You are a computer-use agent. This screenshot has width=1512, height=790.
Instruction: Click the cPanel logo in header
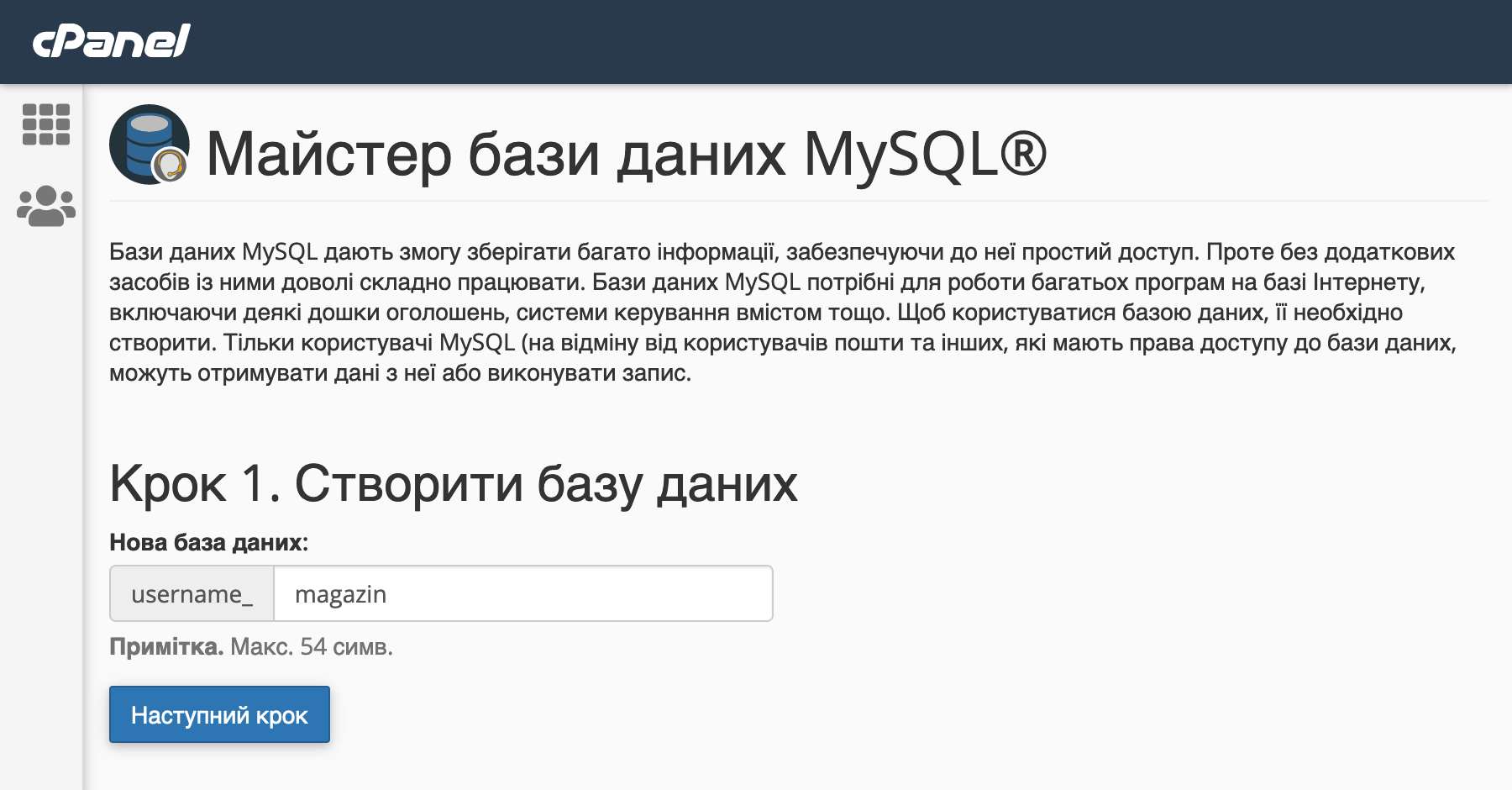pyautogui.click(x=112, y=41)
